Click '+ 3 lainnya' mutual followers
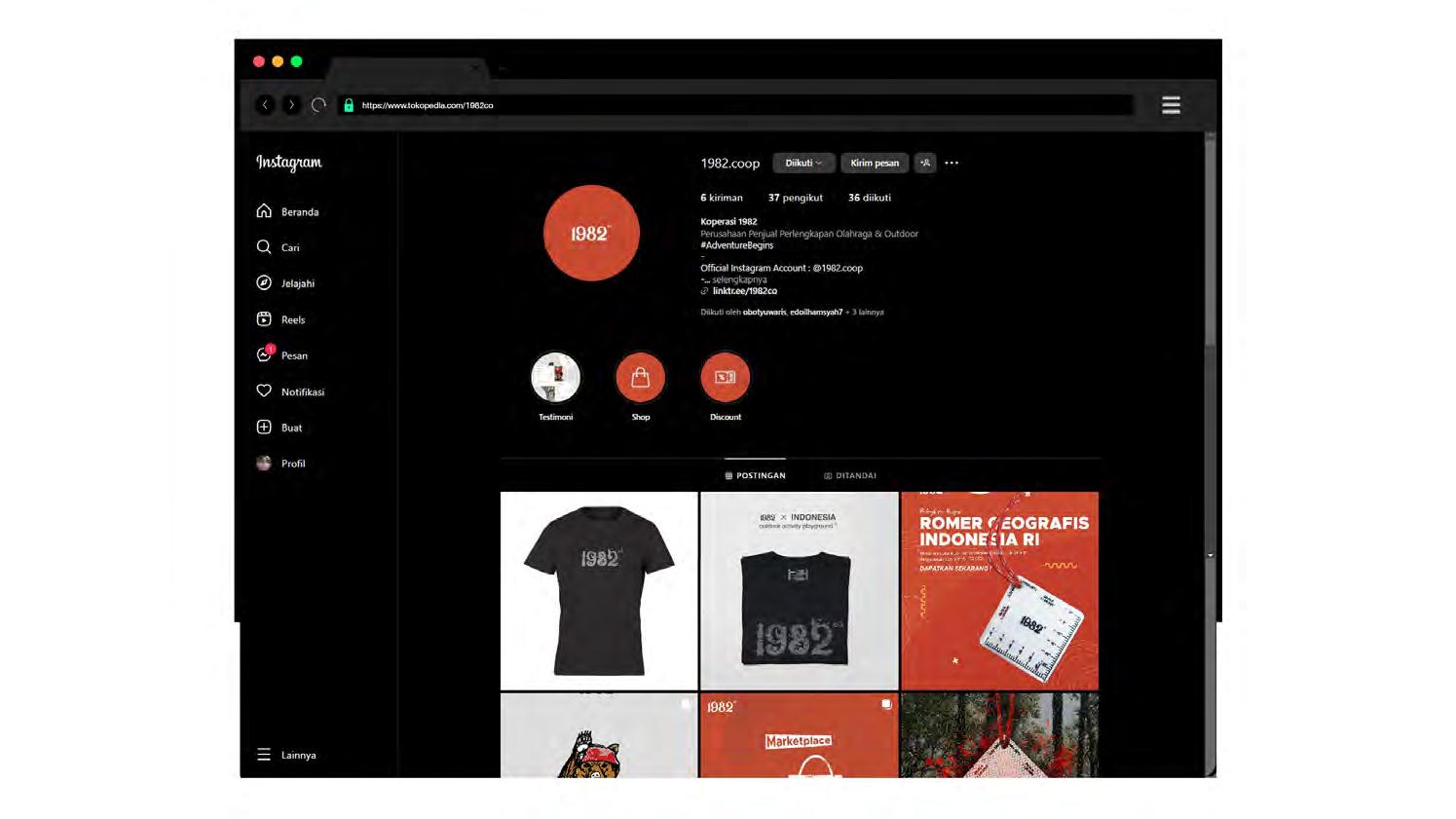Image resolution: width=1456 pixels, height=819 pixels. [x=865, y=313]
